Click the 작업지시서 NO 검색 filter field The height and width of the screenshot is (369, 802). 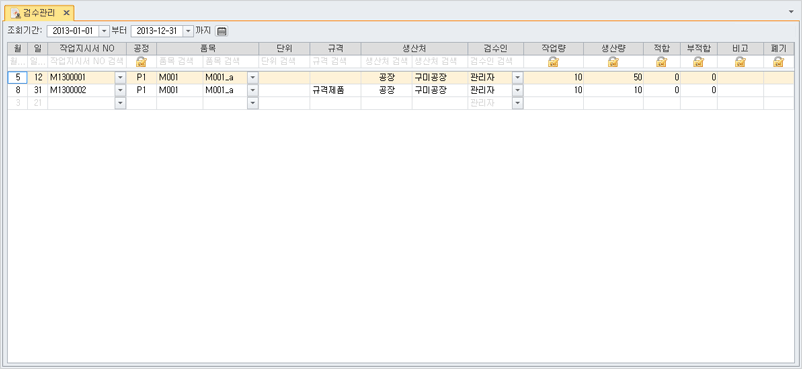[x=87, y=62]
